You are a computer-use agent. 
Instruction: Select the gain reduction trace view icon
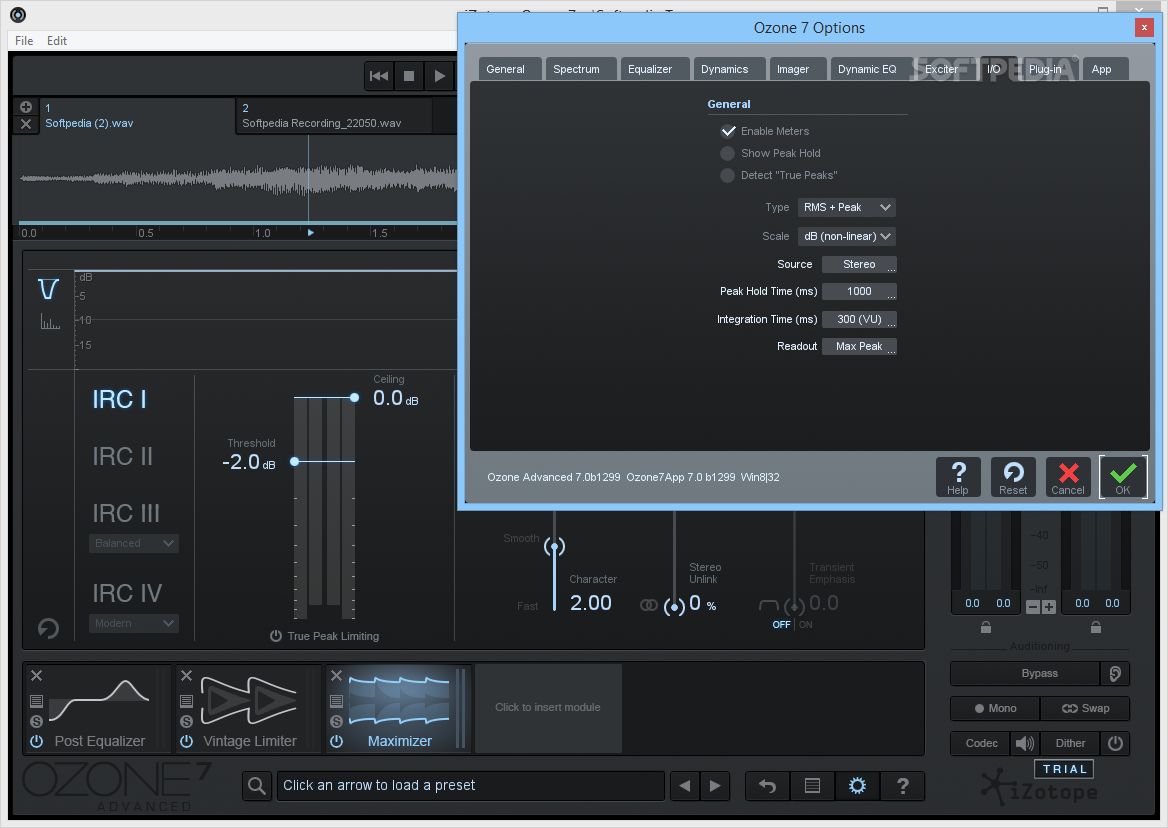click(48, 289)
